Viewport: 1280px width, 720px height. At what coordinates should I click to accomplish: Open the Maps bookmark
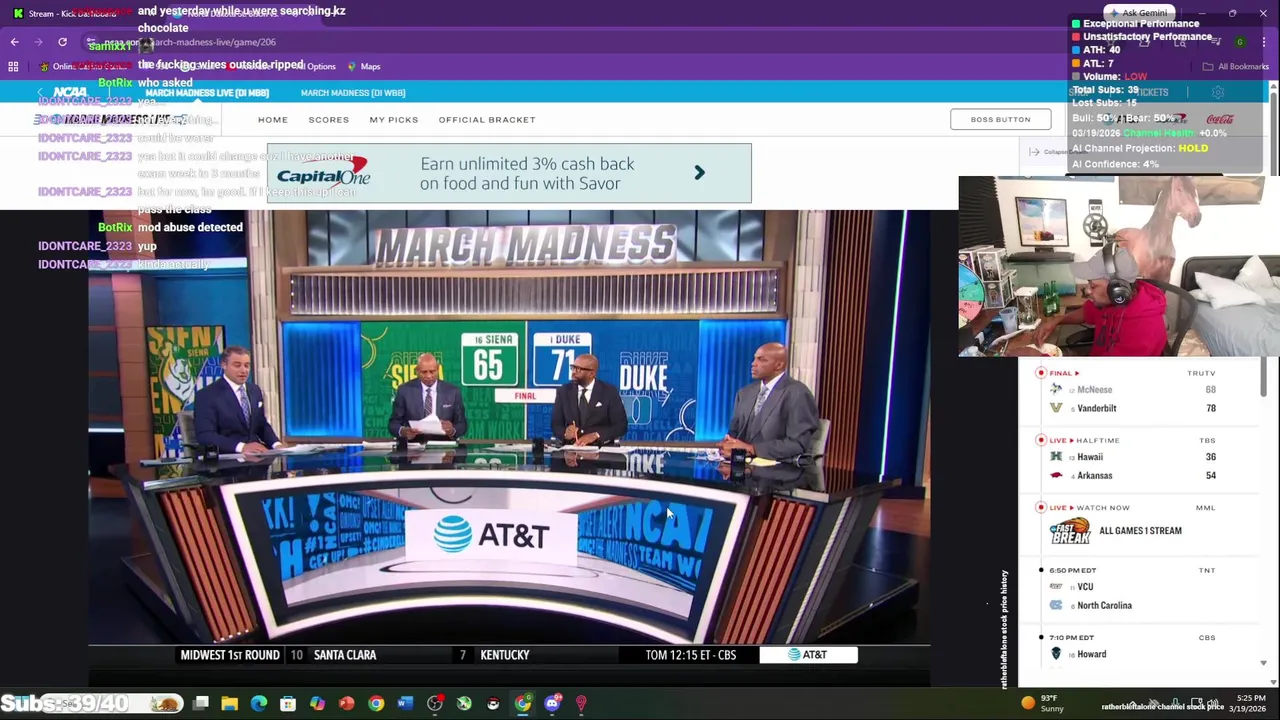(364, 66)
